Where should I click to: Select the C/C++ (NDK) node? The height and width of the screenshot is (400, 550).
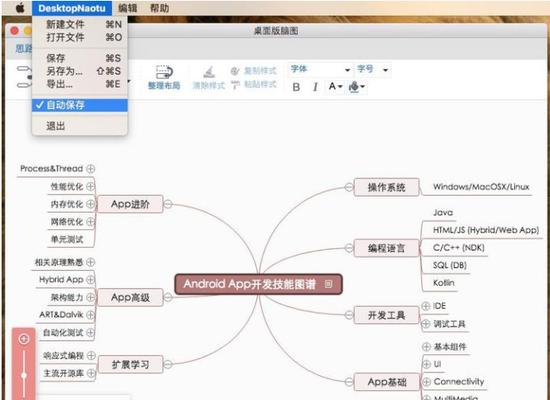point(459,248)
